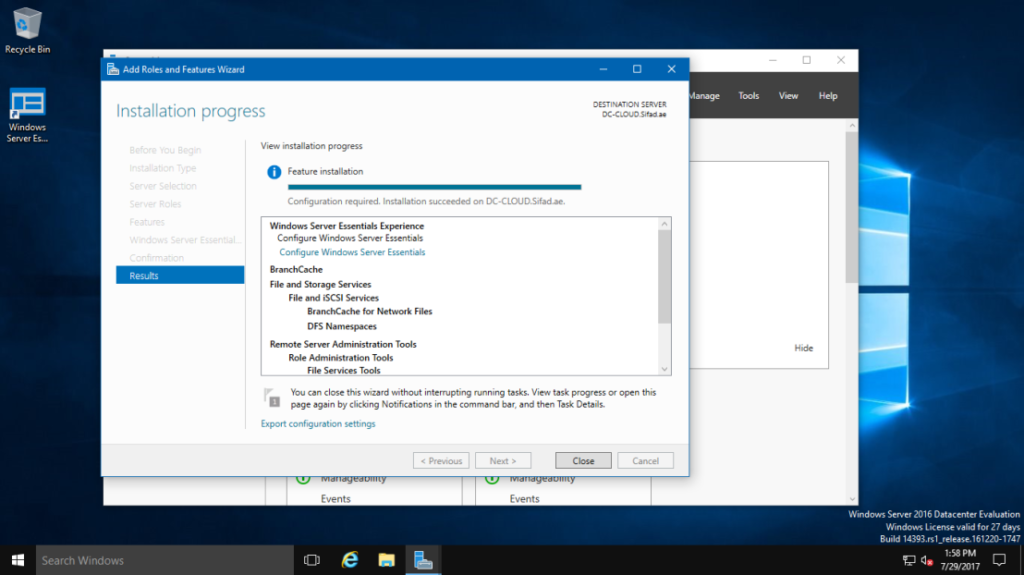Click Hide in the Server Manager welcome panel

(803, 348)
